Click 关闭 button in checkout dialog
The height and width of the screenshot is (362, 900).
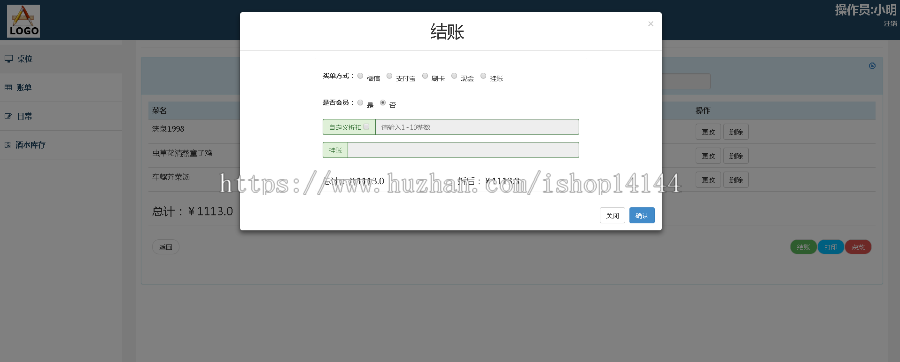pyautogui.click(x=612, y=216)
